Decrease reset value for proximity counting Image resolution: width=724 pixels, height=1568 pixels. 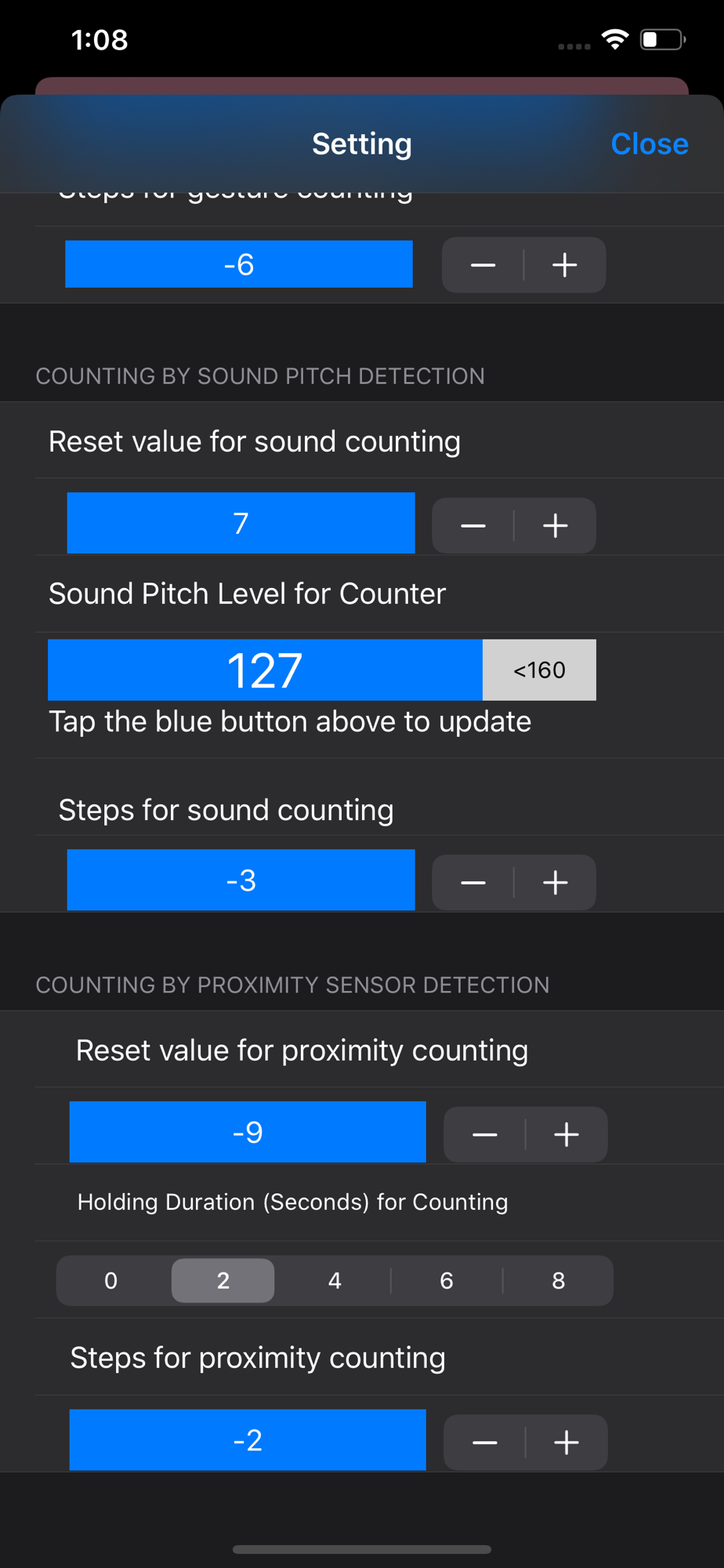(485, 1134)
